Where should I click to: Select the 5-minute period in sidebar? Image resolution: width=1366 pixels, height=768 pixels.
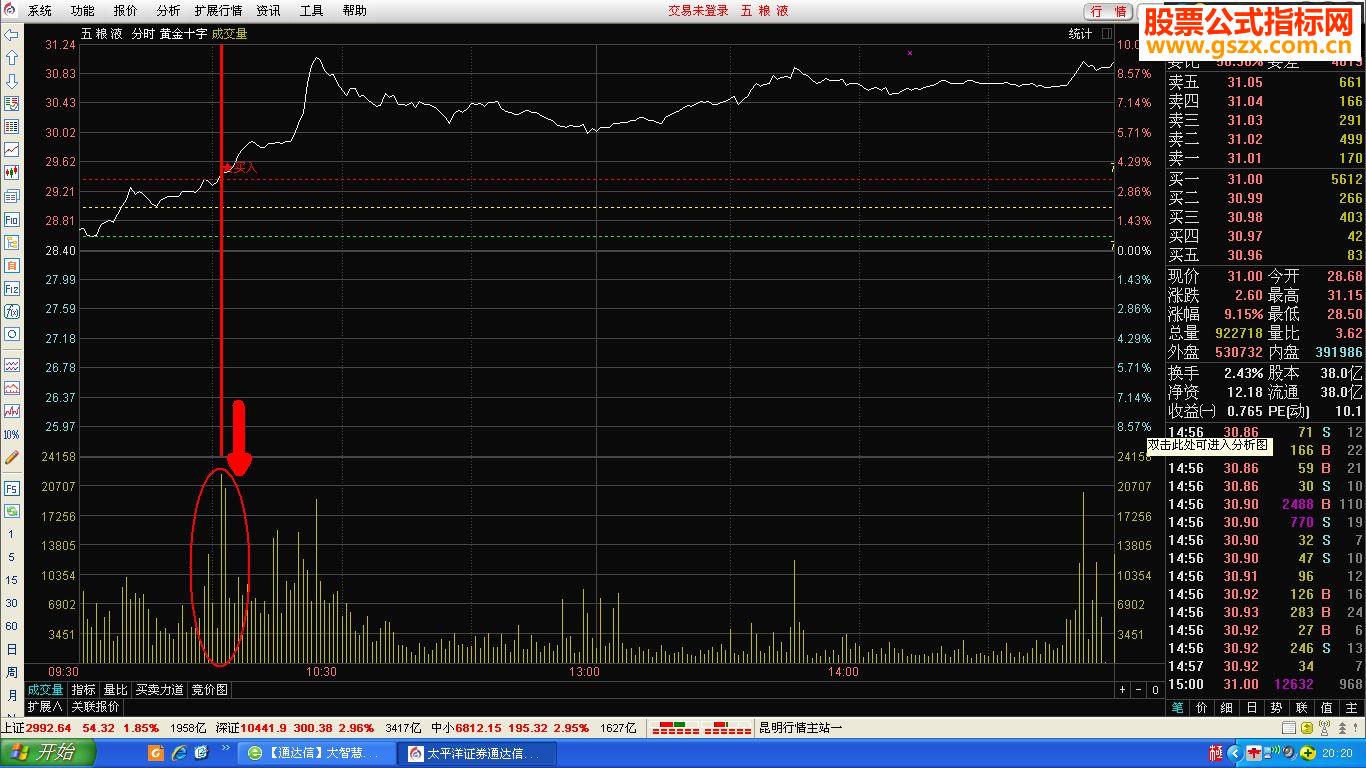point(12,557)
